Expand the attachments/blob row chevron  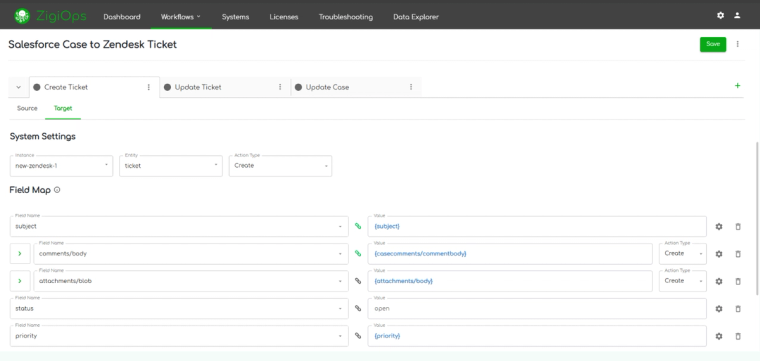pos(20,281)
